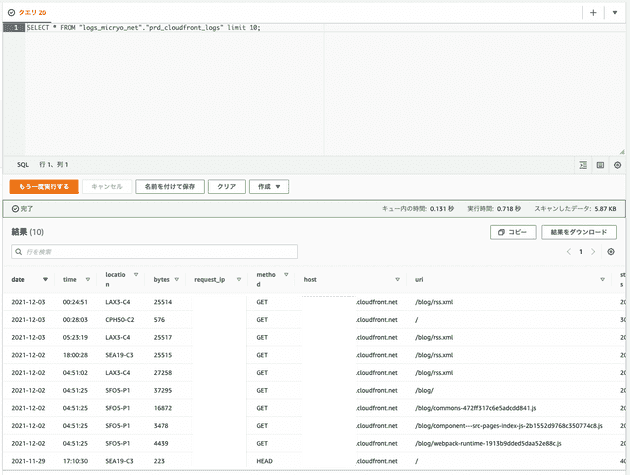Screen dimensions: 630x475
Task: Select date cell 2021-11-29
Action: pos(29,461)
